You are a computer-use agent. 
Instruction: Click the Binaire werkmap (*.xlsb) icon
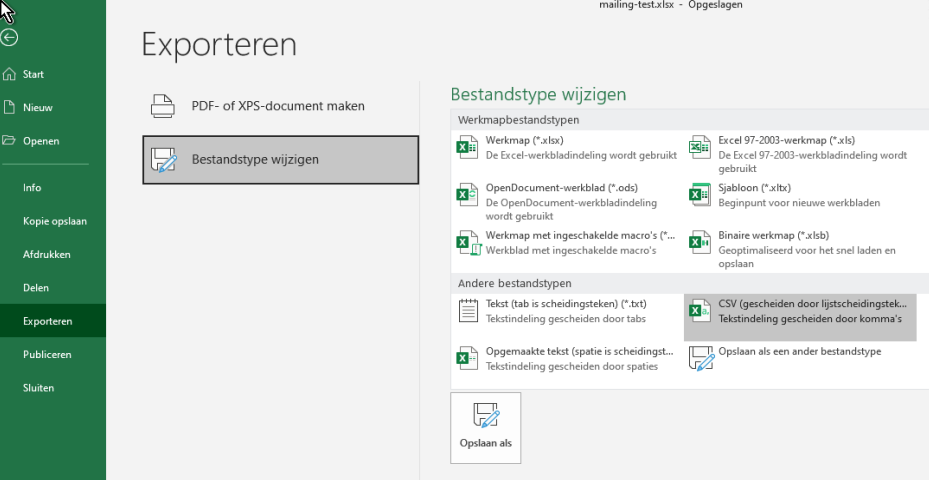pos(699,242)
